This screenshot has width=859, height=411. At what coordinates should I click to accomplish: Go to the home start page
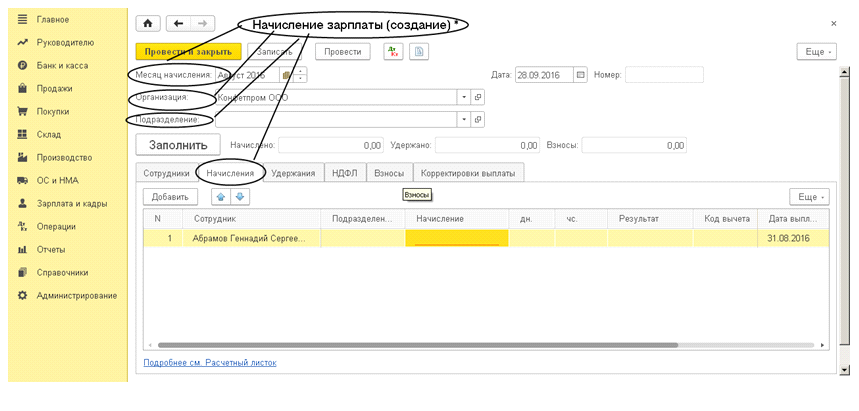point(148,24)
